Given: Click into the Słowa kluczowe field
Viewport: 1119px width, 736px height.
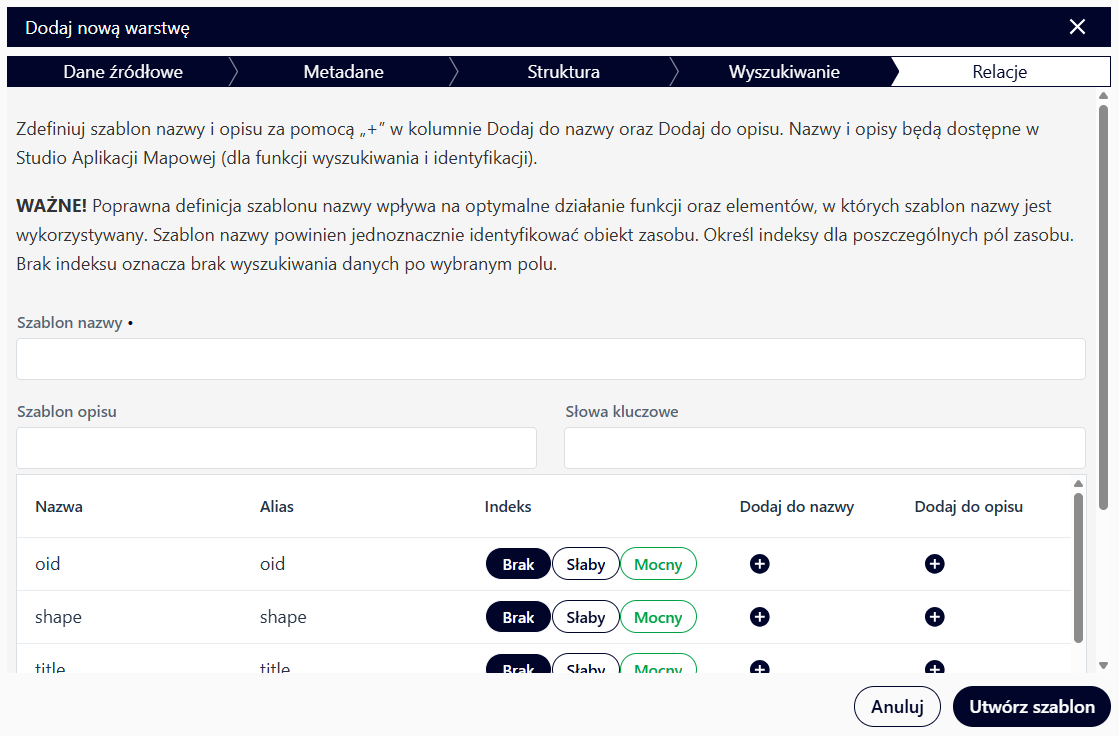Looking at the screenshot, I should [x=824, y=448].
